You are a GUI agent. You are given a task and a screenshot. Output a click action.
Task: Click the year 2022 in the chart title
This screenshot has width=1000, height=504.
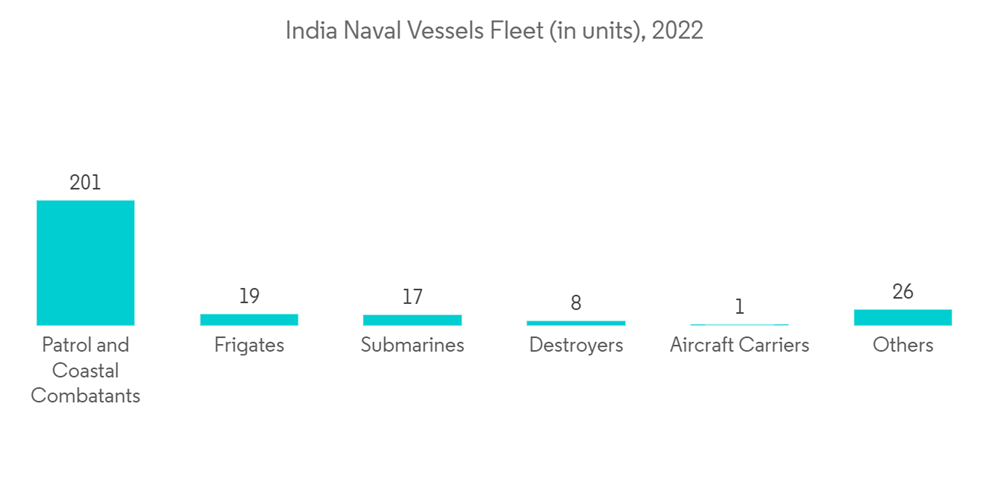click(x=677, y=31)
